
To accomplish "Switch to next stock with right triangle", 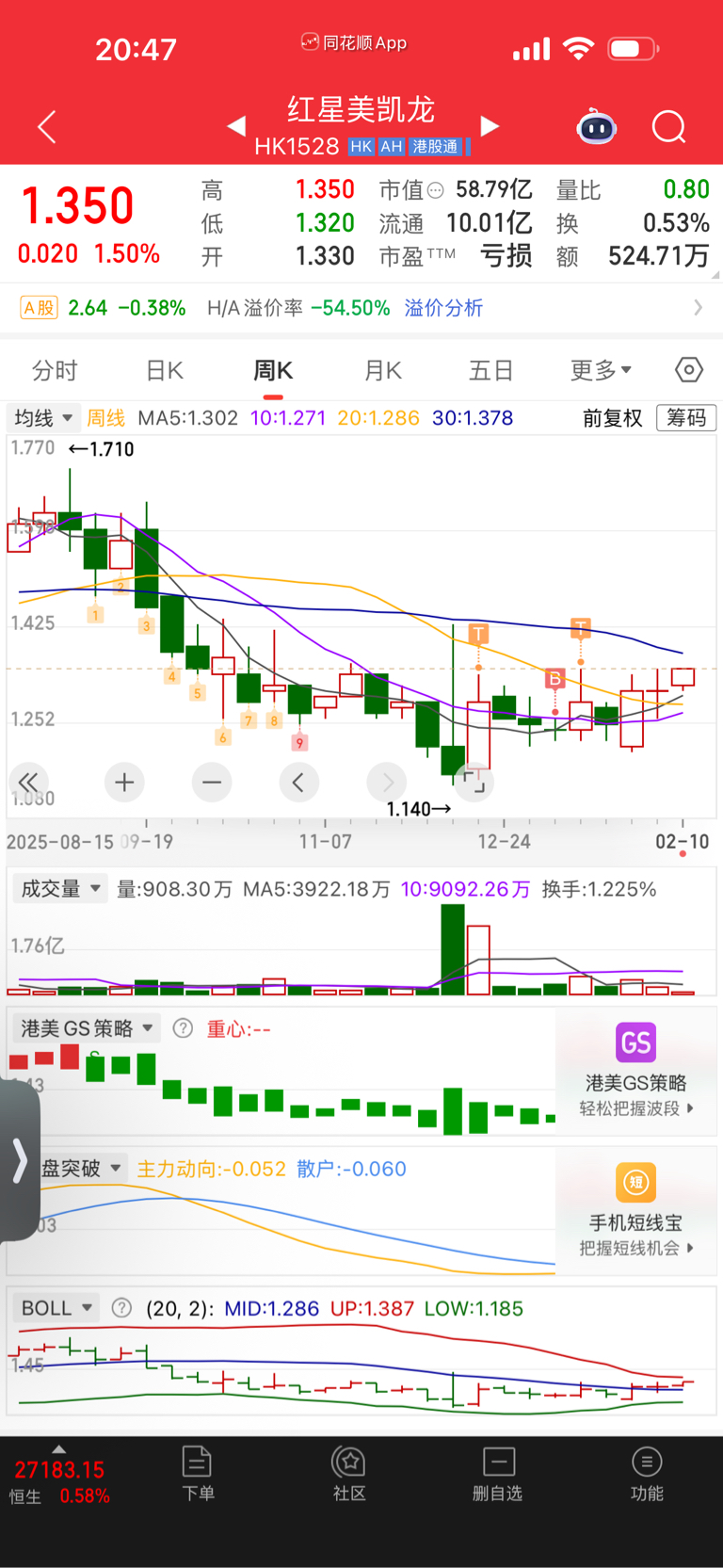I will [490, 125].
